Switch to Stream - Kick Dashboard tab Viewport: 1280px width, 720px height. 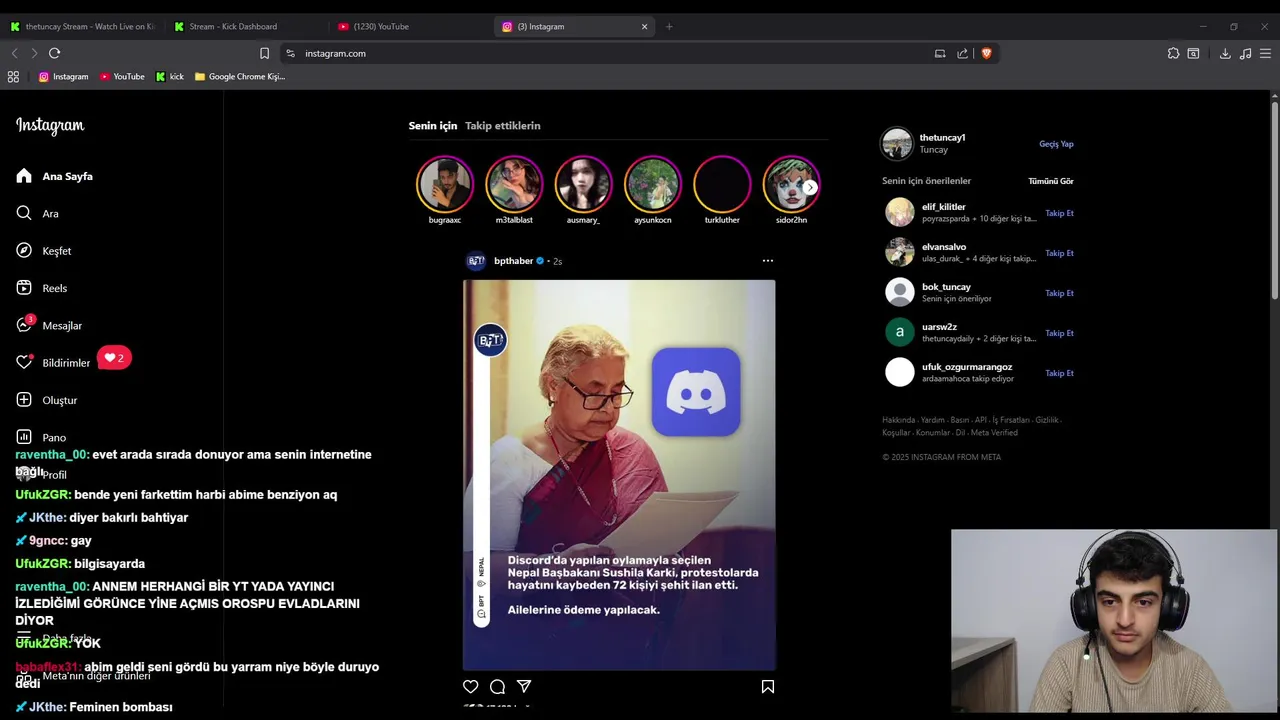pos(244,26)
